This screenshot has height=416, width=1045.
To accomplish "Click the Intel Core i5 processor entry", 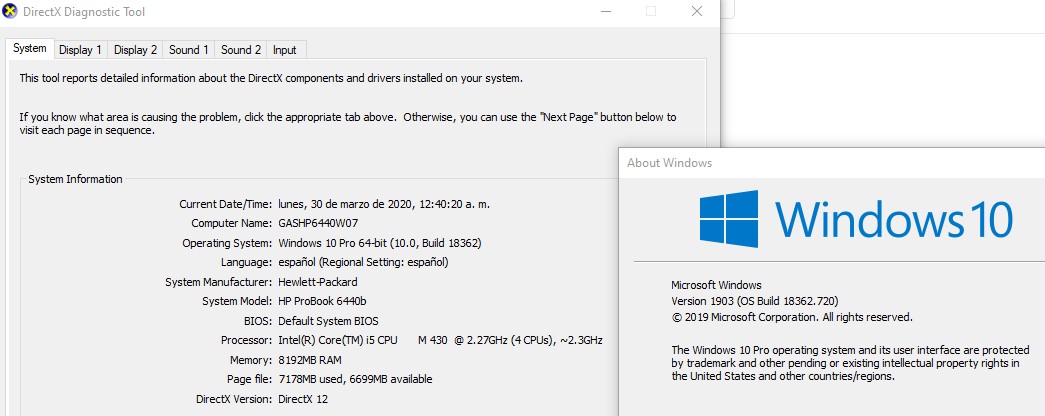I will coord(439,340).
